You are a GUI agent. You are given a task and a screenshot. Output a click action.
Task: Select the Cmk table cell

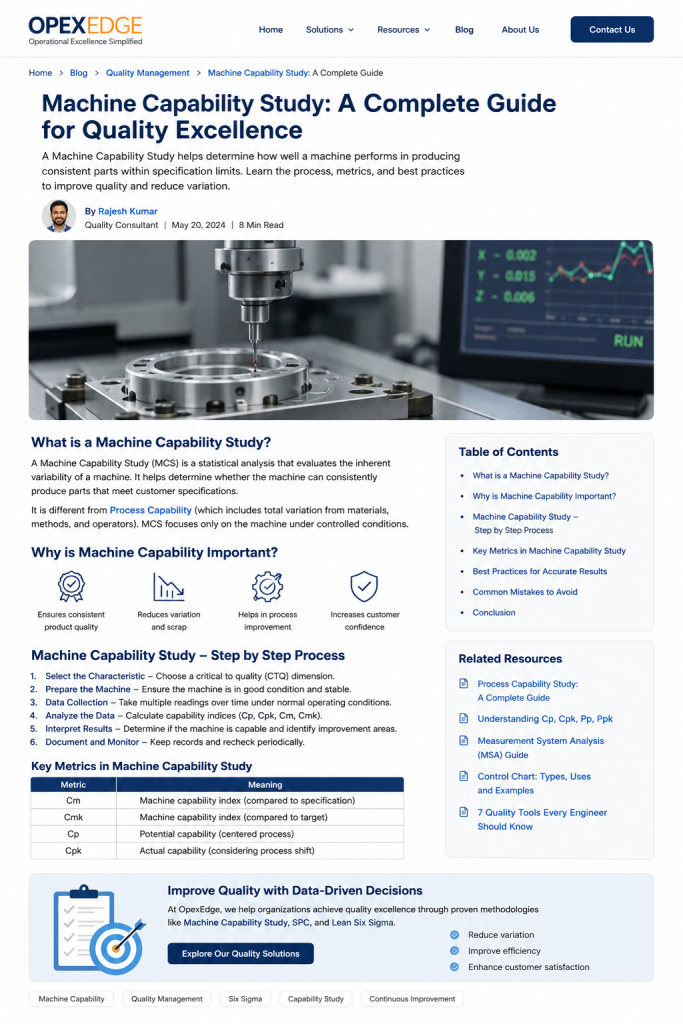73,817
